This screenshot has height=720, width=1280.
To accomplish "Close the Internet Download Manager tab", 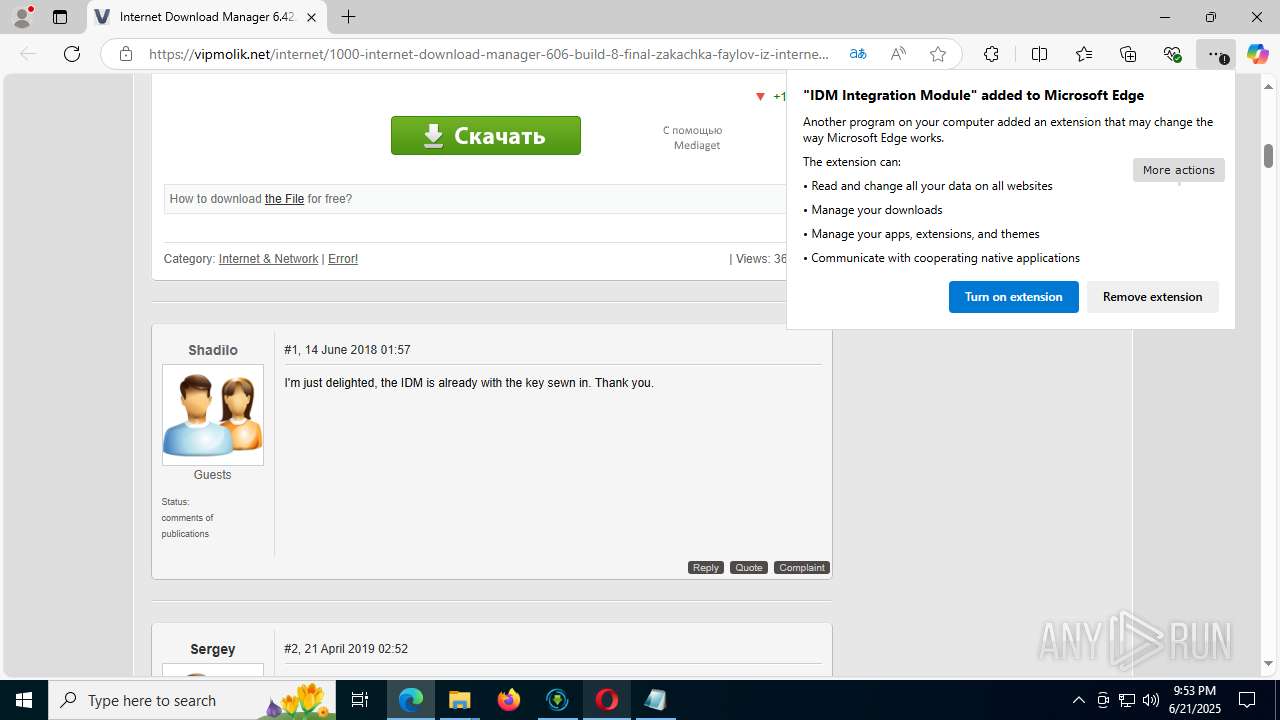I will pos(311,17).
